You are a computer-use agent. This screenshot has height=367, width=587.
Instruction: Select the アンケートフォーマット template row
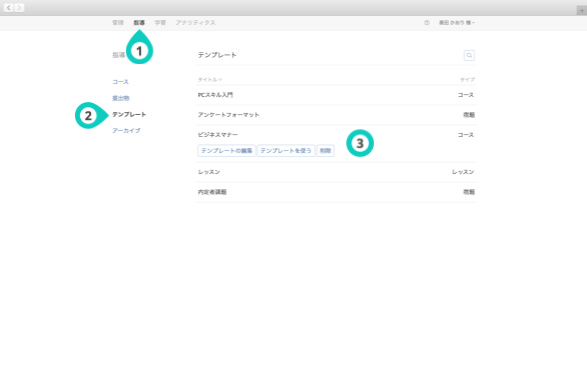[336, 115]
